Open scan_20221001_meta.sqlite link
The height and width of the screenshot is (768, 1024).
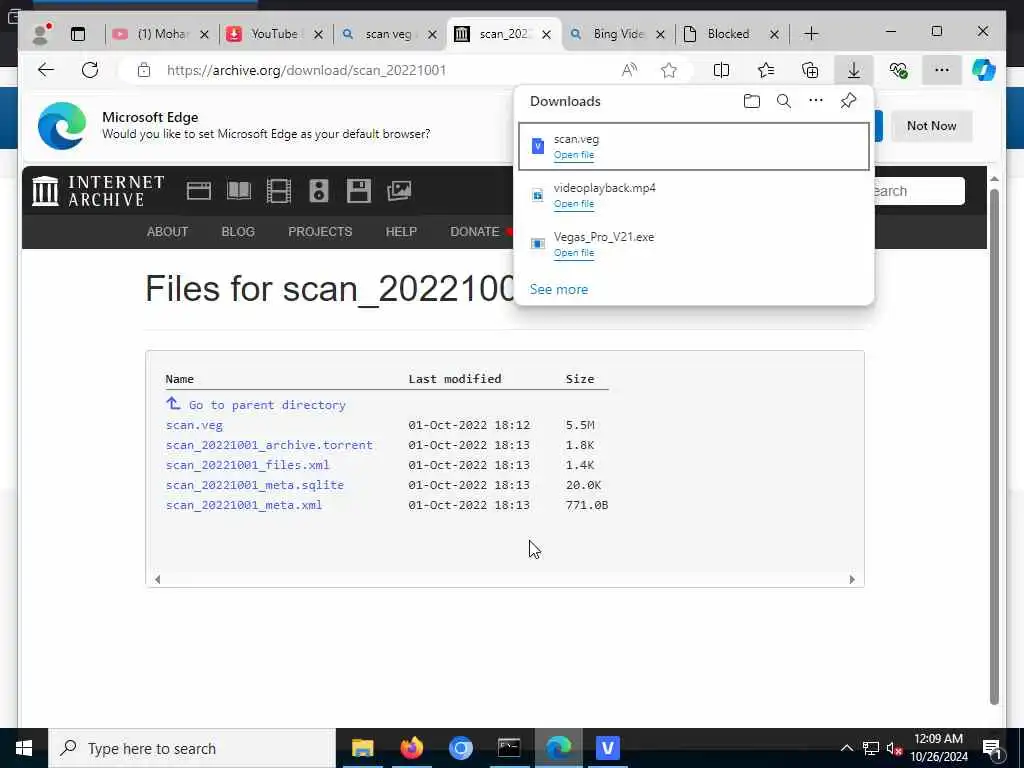[255, 485]
